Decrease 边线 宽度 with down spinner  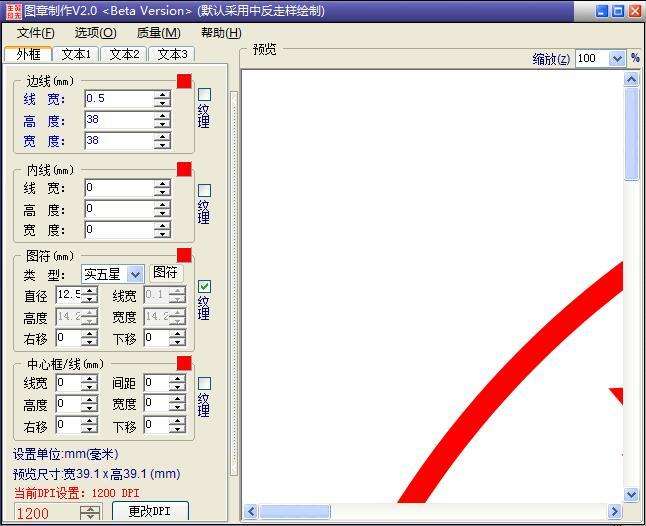point(162,145)
